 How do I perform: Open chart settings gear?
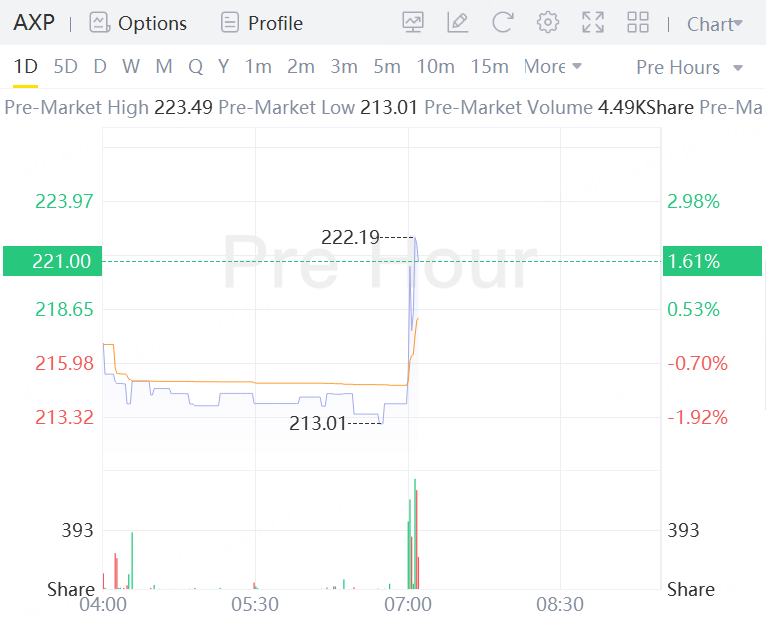[x=548, y=22]
